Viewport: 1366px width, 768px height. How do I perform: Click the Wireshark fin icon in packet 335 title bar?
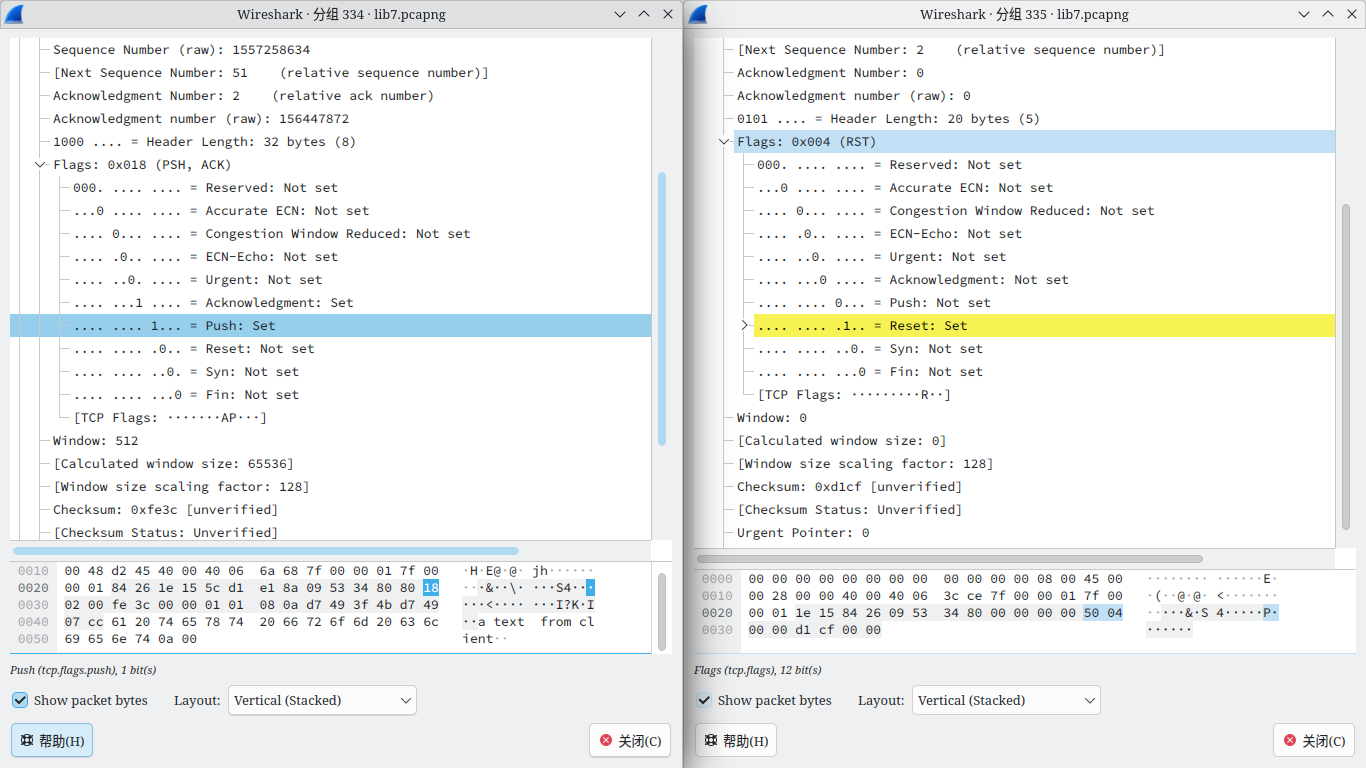pyautogui.click(x=698, y=14)
